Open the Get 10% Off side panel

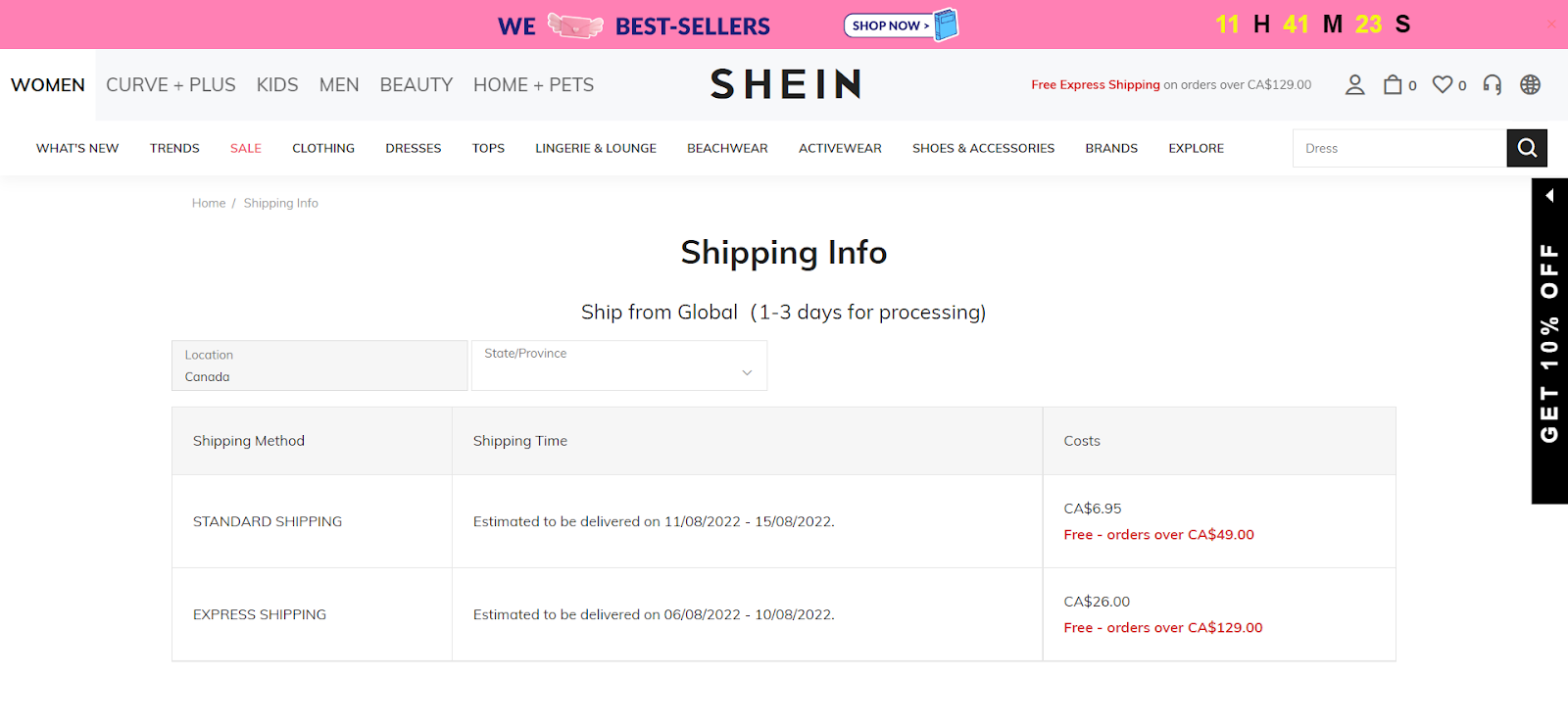[x=1549, y=343]
